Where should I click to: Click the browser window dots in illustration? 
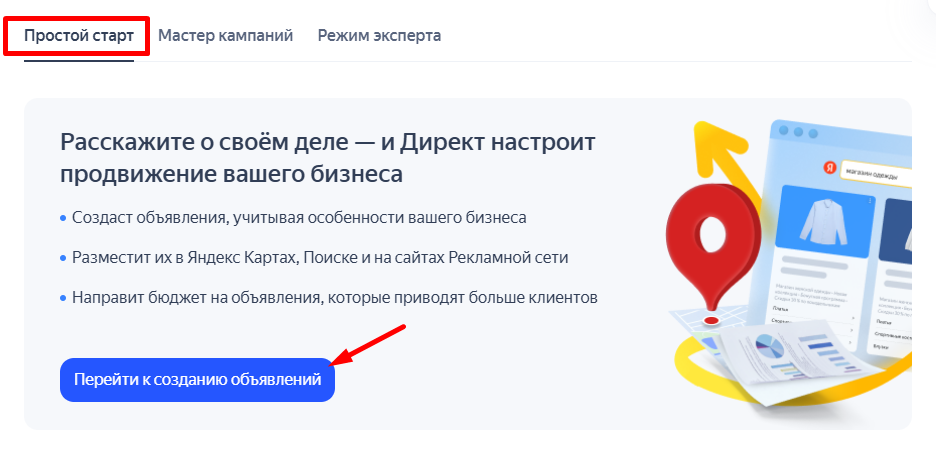(798, 132)
